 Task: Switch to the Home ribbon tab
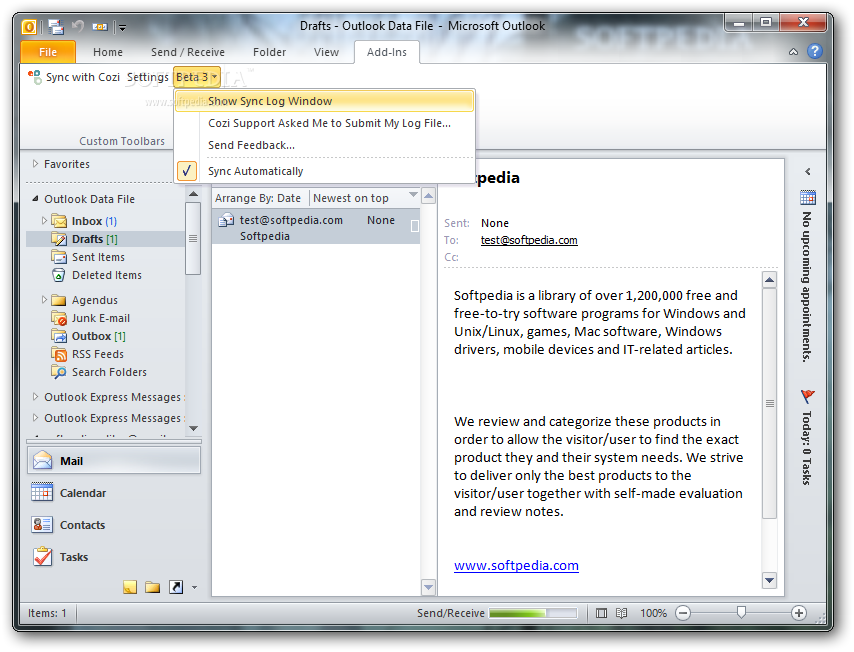click(x=108, y=52)
